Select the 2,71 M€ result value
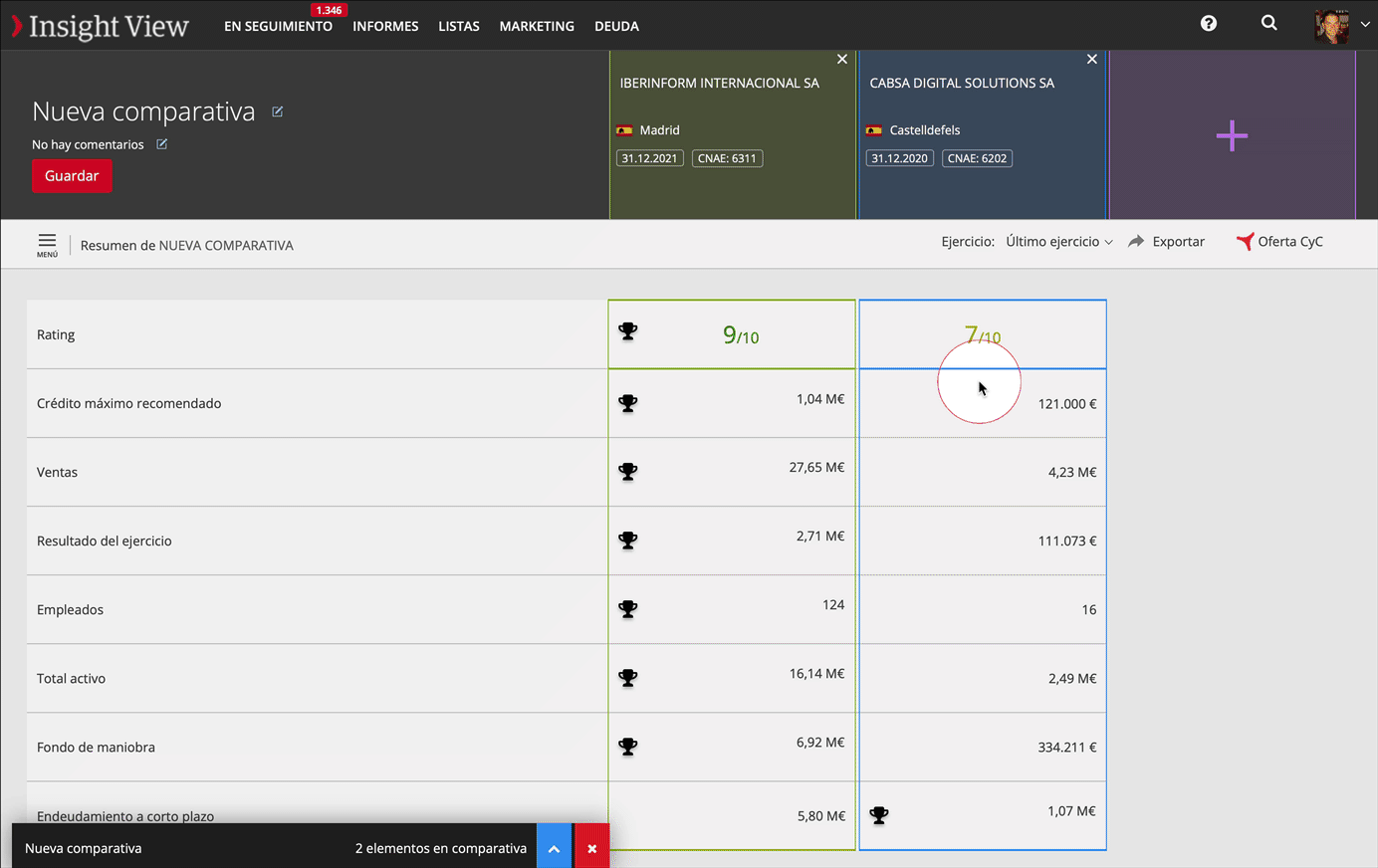1378x868 pixels. coord(820,537)
